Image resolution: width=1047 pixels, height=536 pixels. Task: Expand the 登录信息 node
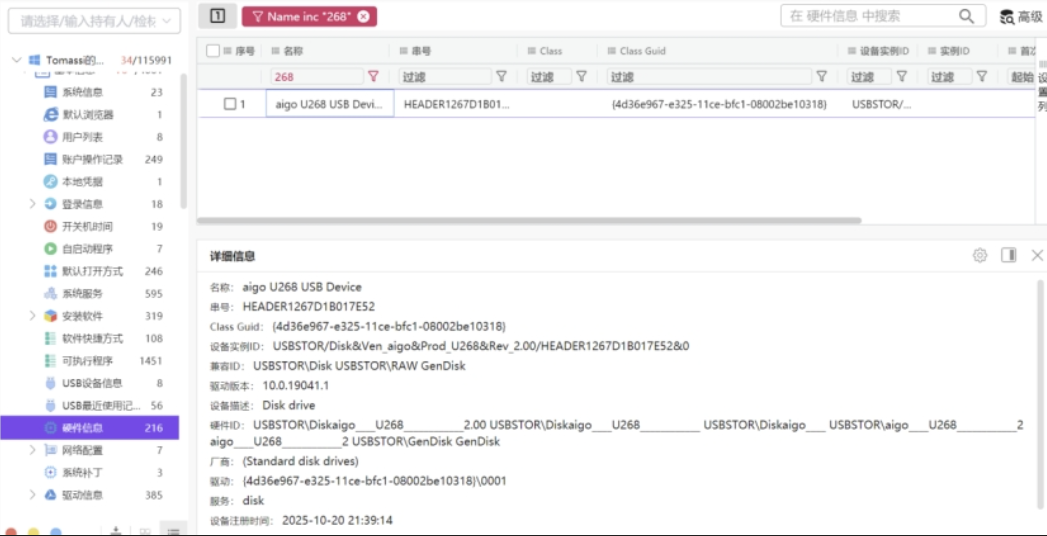[x=32, y=204]
